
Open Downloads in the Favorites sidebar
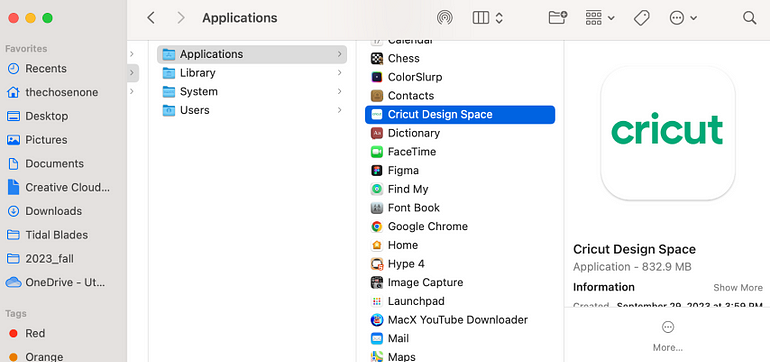[x=53, y=211]
